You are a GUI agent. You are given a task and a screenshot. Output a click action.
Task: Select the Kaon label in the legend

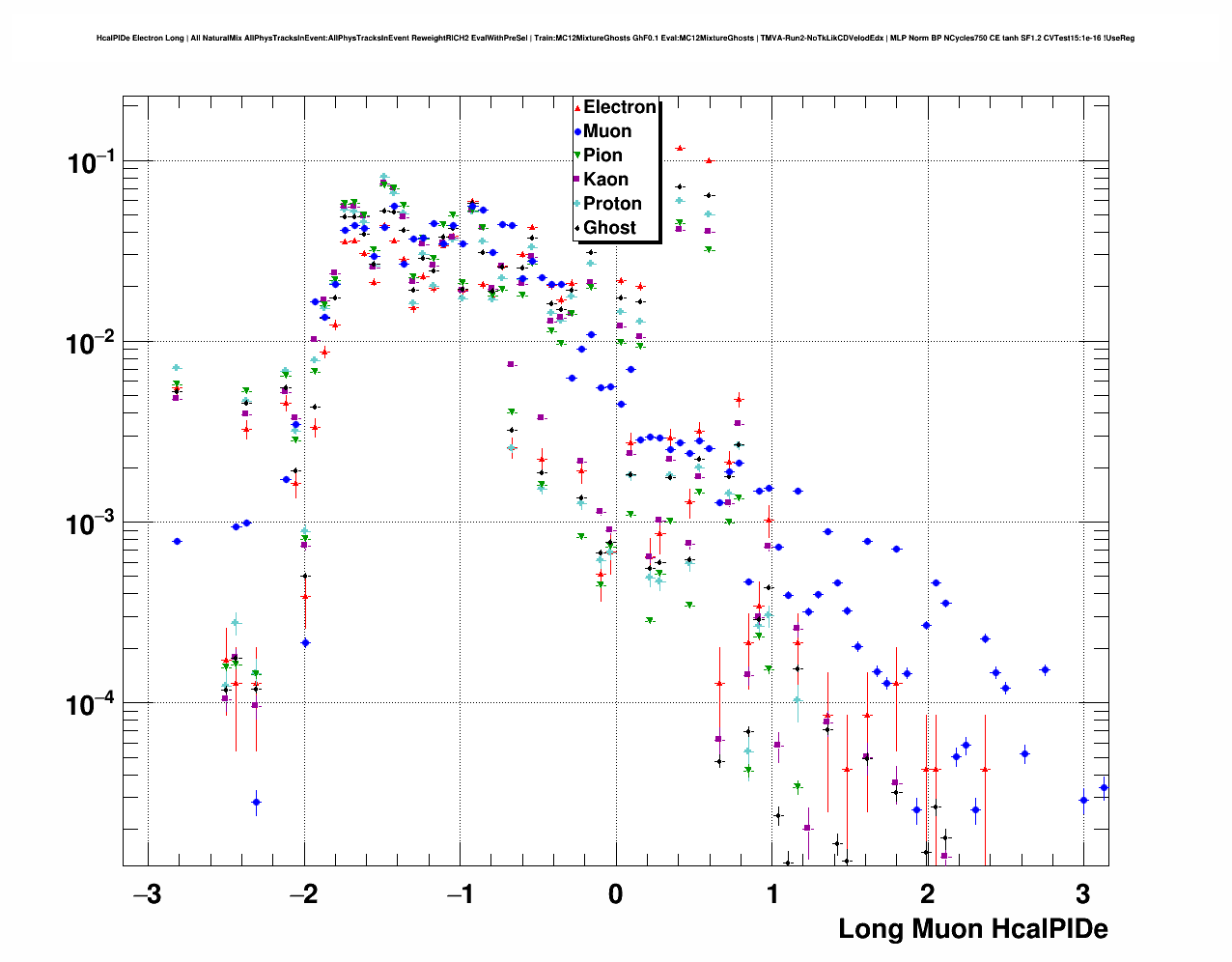tap(605, 180)
